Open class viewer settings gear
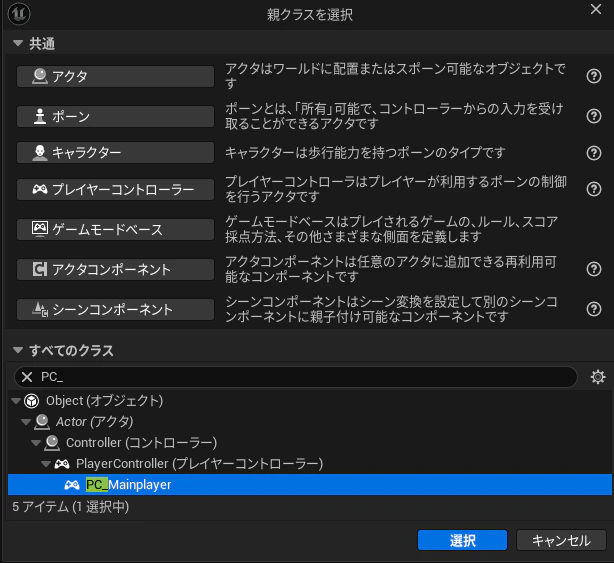614x563 pixels. click(598, 377)
